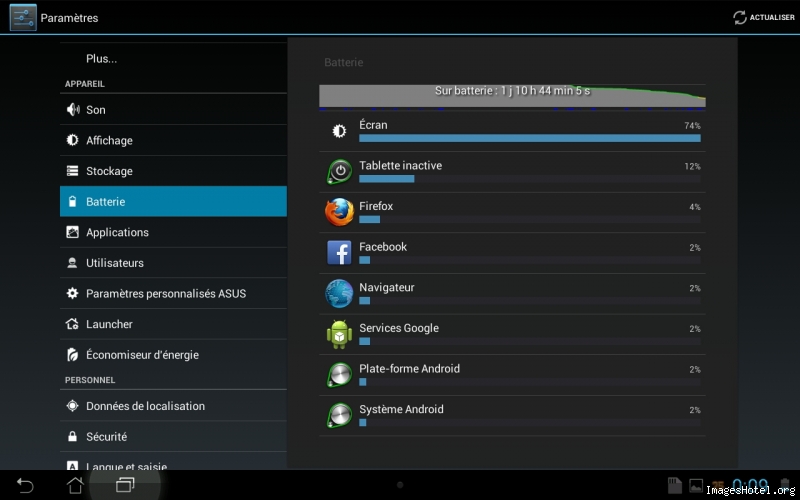800x500 pixels.
Task: Tap the Système Android icon
Action: point(339,415)
